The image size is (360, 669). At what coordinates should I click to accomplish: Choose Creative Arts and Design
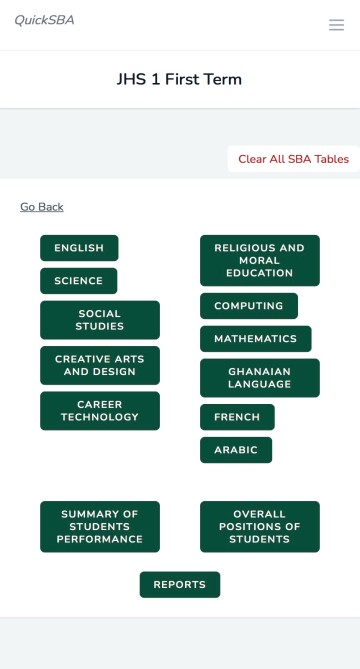pyautogui.click(x=100, y=365)
